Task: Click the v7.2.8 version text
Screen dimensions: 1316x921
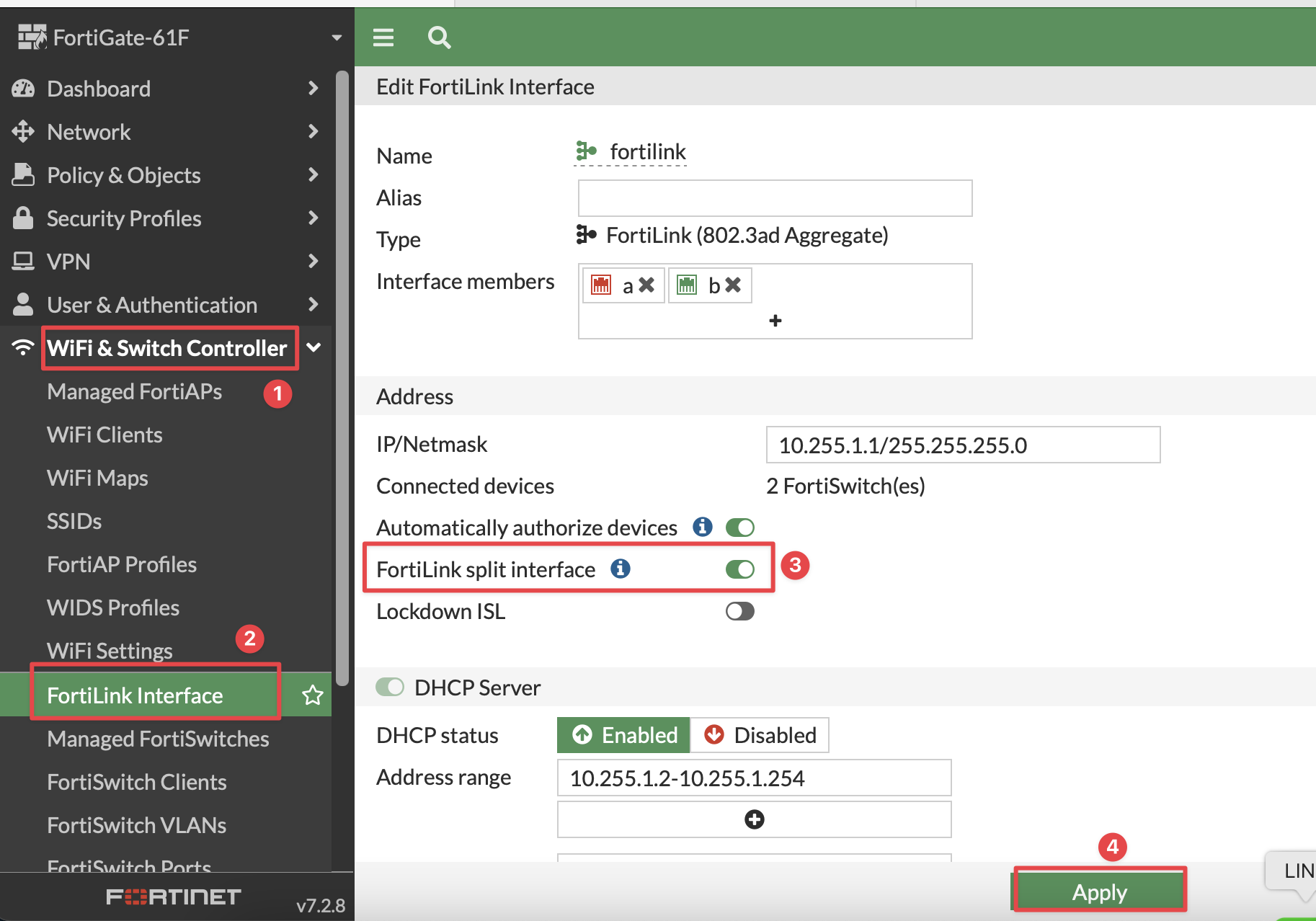Action: (321, 905)
